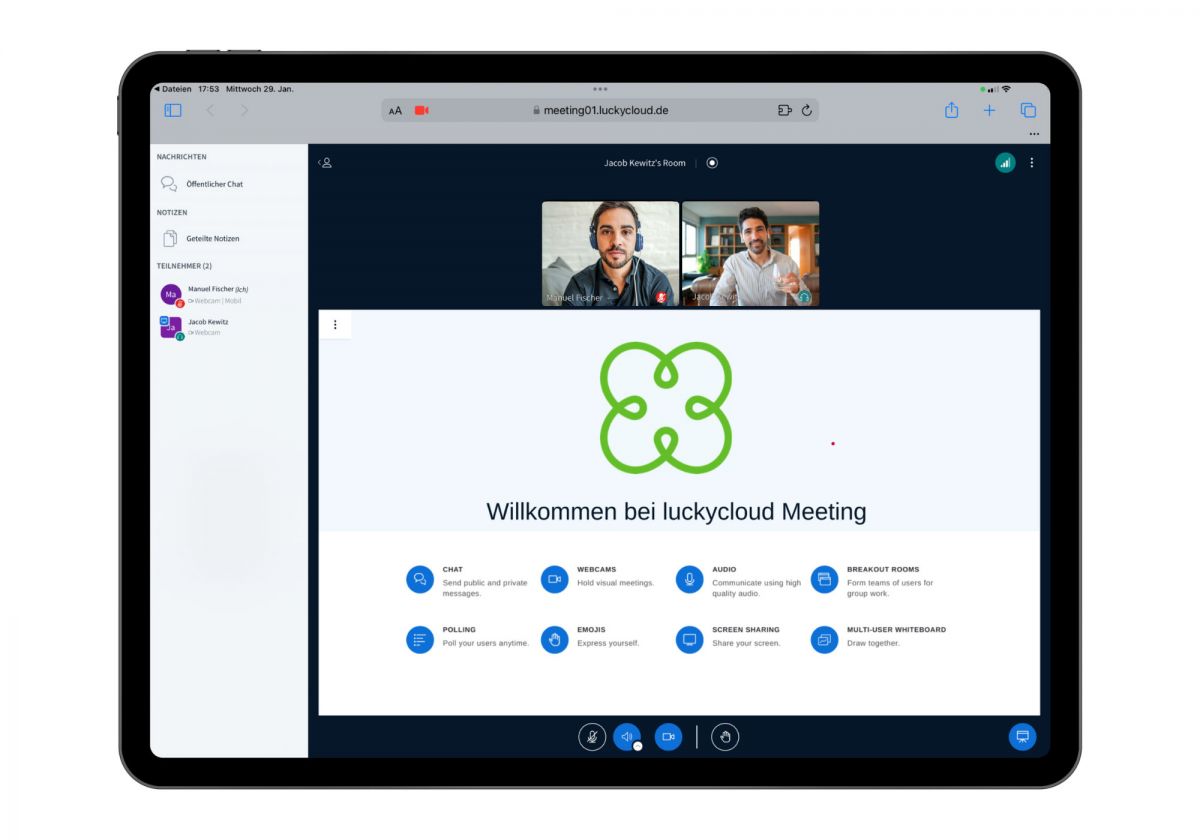Viewport: 1200px width, 840px height.
Task: Click the Audio feature icon on slide
Action: point(689,580)
